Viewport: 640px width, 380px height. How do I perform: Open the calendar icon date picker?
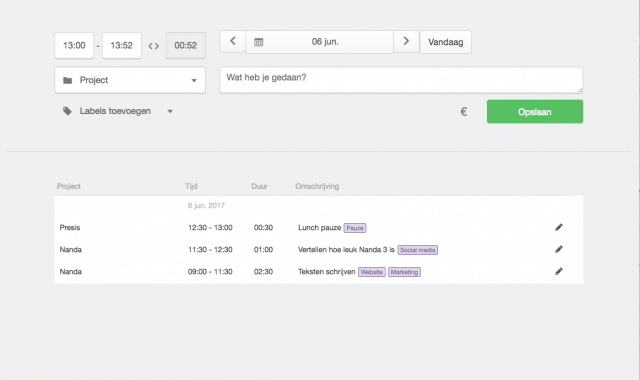pyautogui.click(x=258, y=42)
